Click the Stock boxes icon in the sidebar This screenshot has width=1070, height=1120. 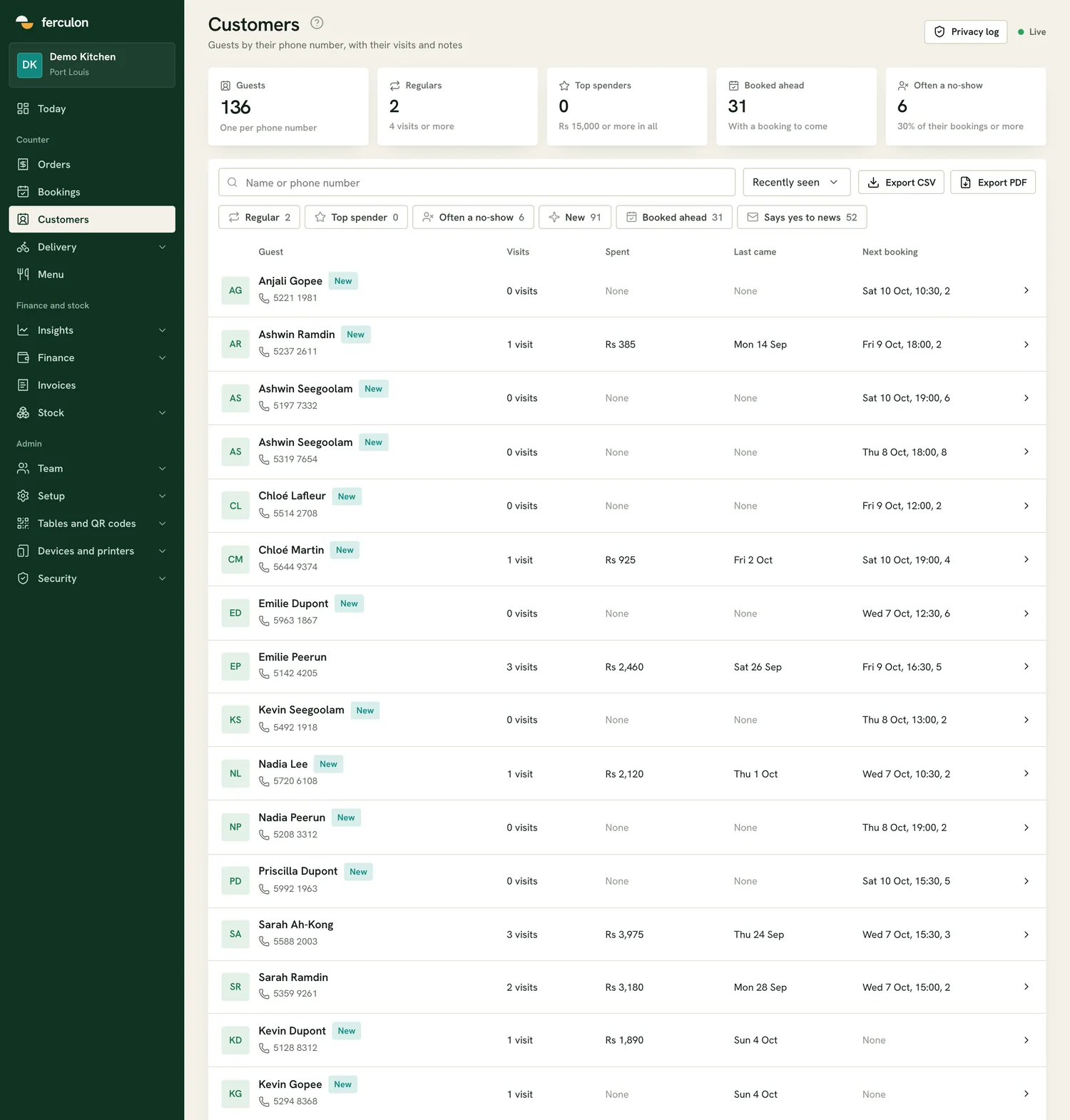coord(23,413)
